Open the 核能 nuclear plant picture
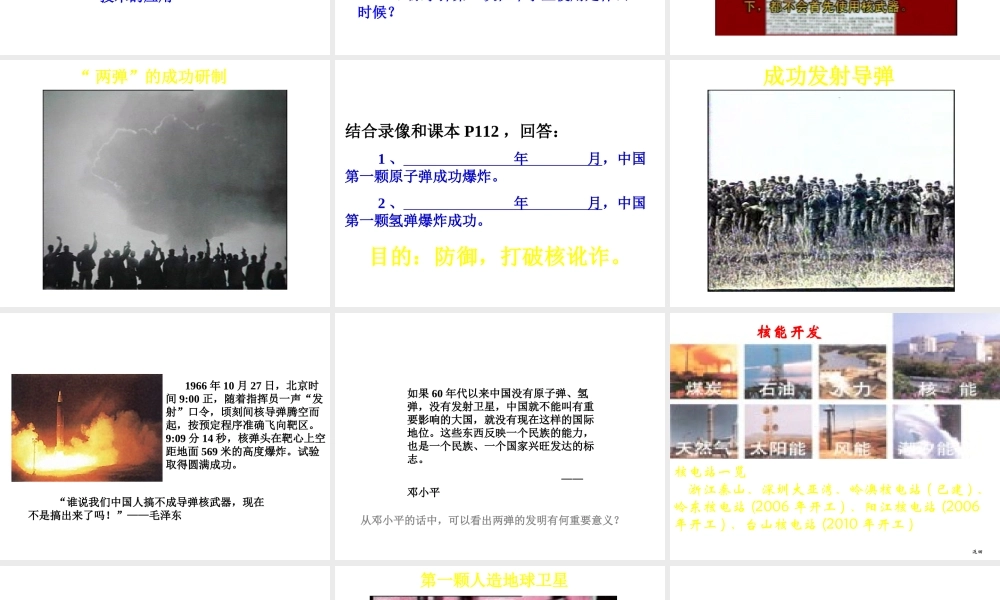The height and width of the screenshot is (600, 1000). [x=946, y=356]
